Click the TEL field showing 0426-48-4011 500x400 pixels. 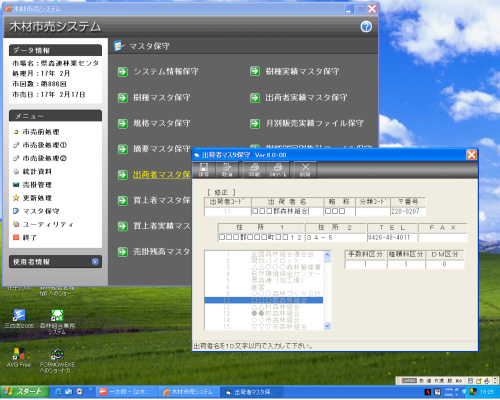coord(393,237)
